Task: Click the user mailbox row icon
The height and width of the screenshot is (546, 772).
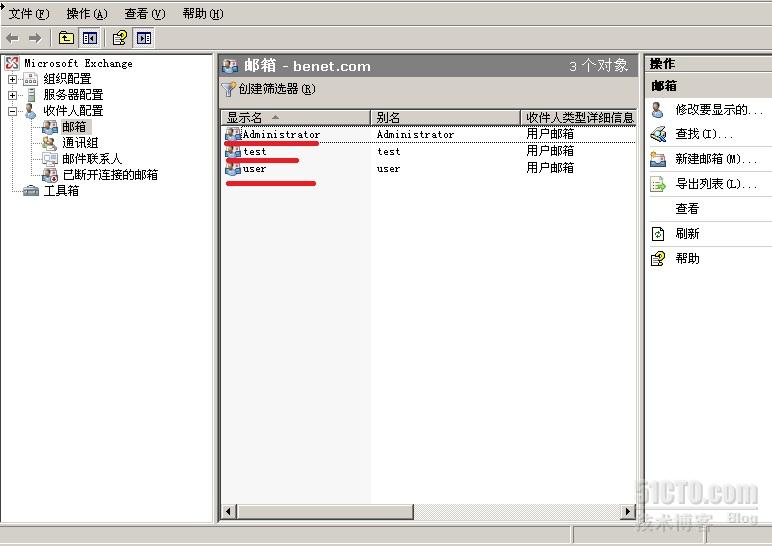Action: pyautogui.click(x=233, y=168)
